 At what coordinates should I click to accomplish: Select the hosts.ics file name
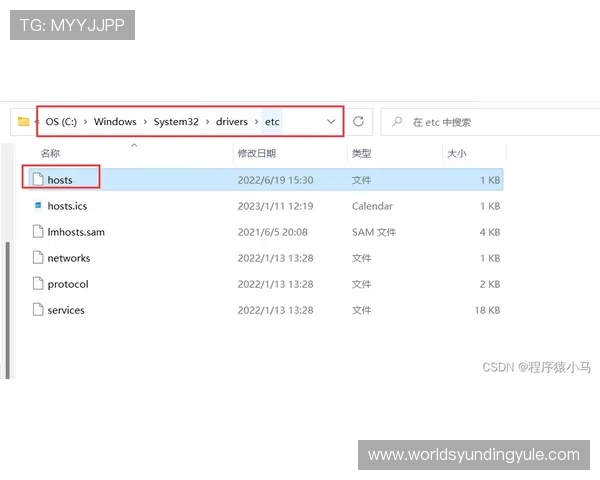67,206
